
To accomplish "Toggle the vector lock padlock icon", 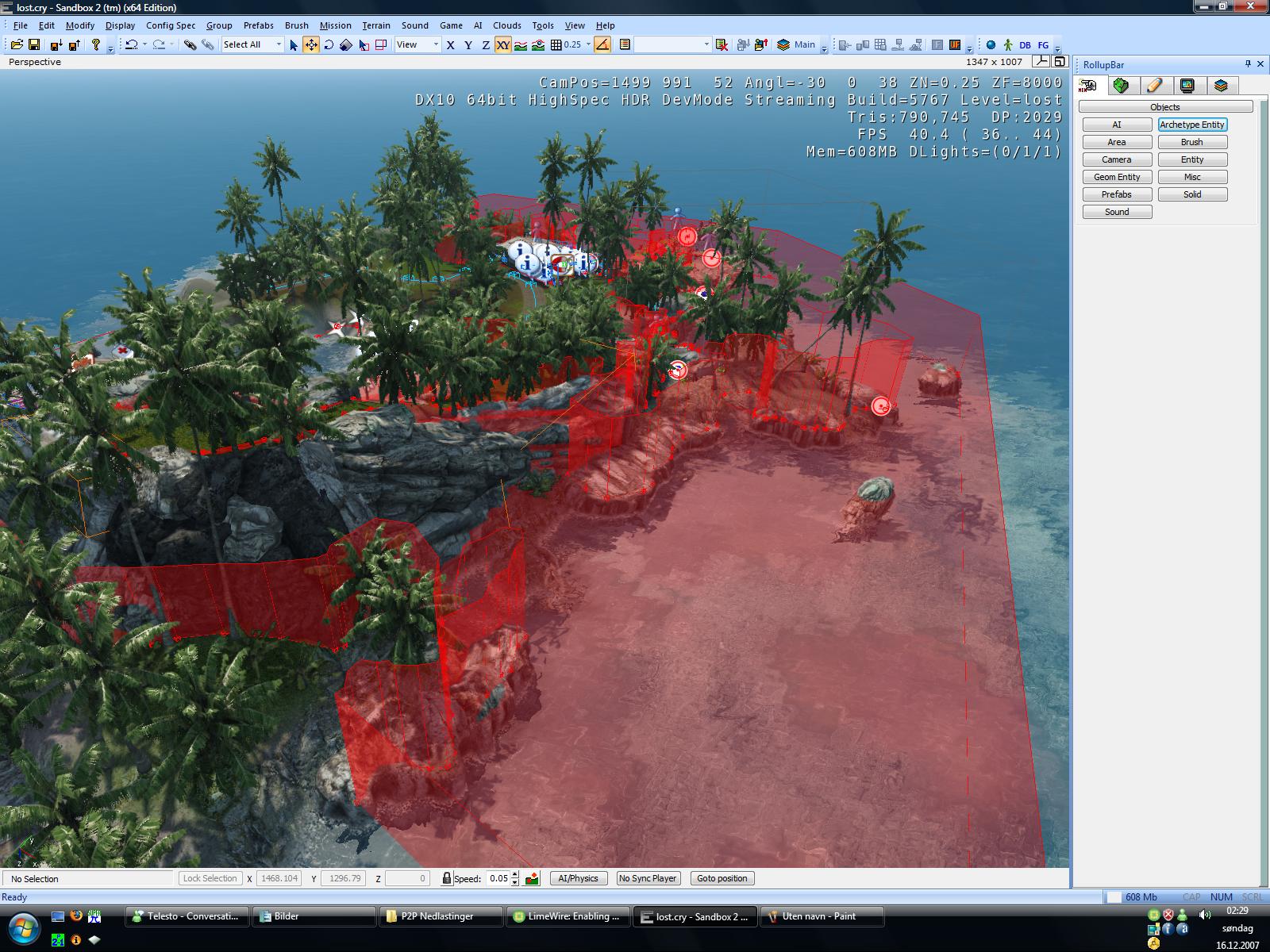I will click(x=447, y=878).
